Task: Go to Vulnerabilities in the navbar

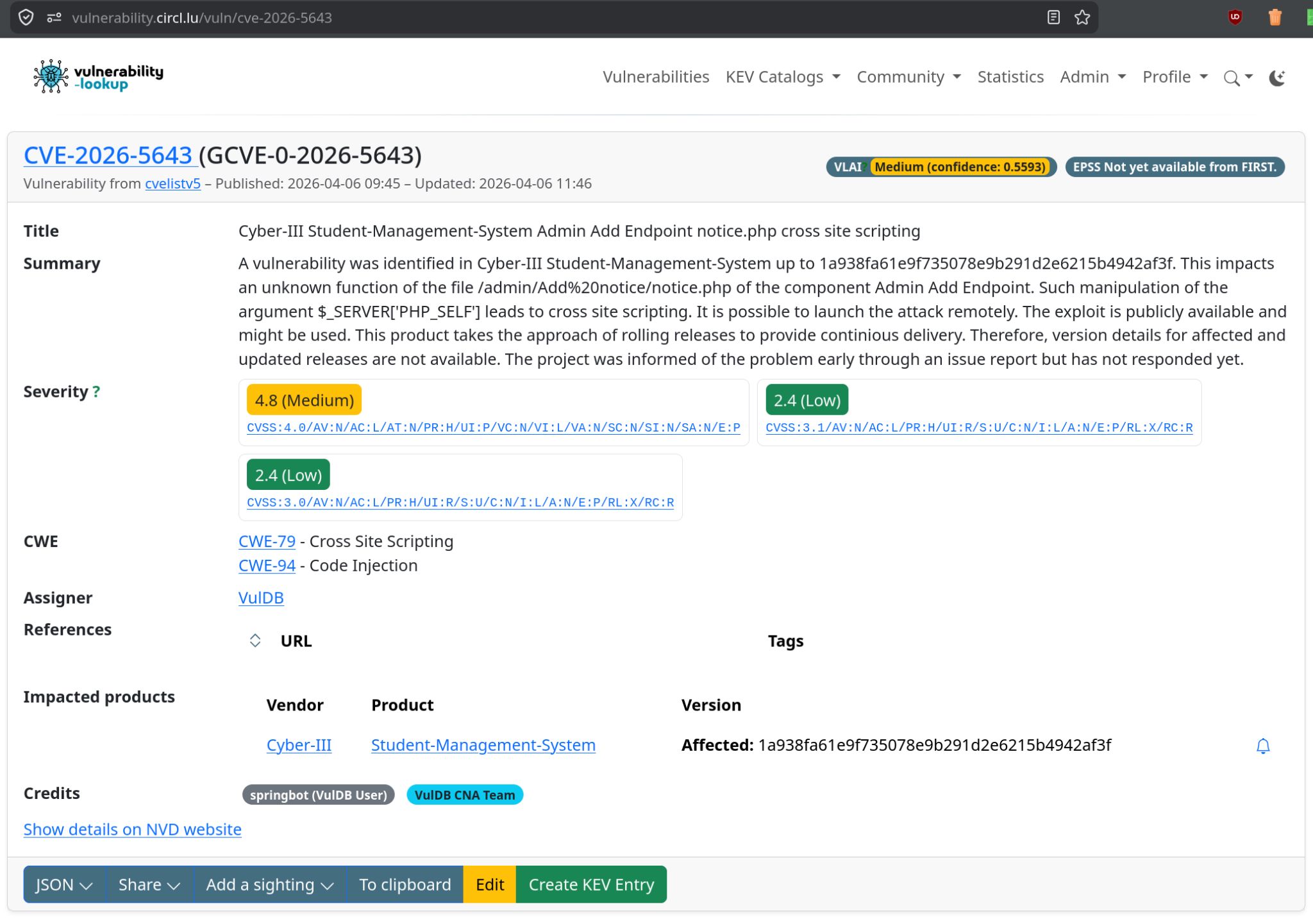Action: pos(655,77)
